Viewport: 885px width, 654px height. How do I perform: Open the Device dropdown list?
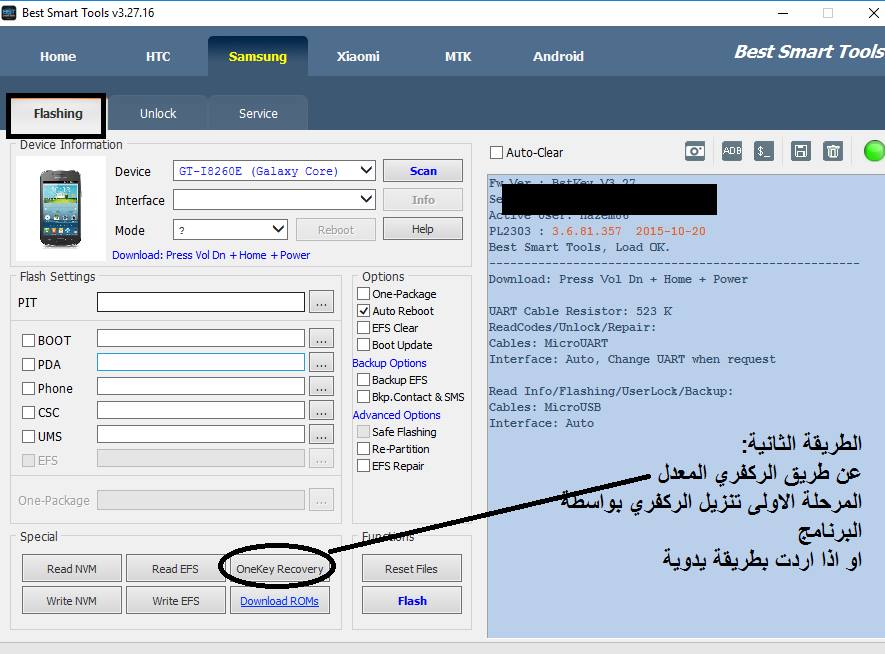pyautogui.click(x=366, y=170)
